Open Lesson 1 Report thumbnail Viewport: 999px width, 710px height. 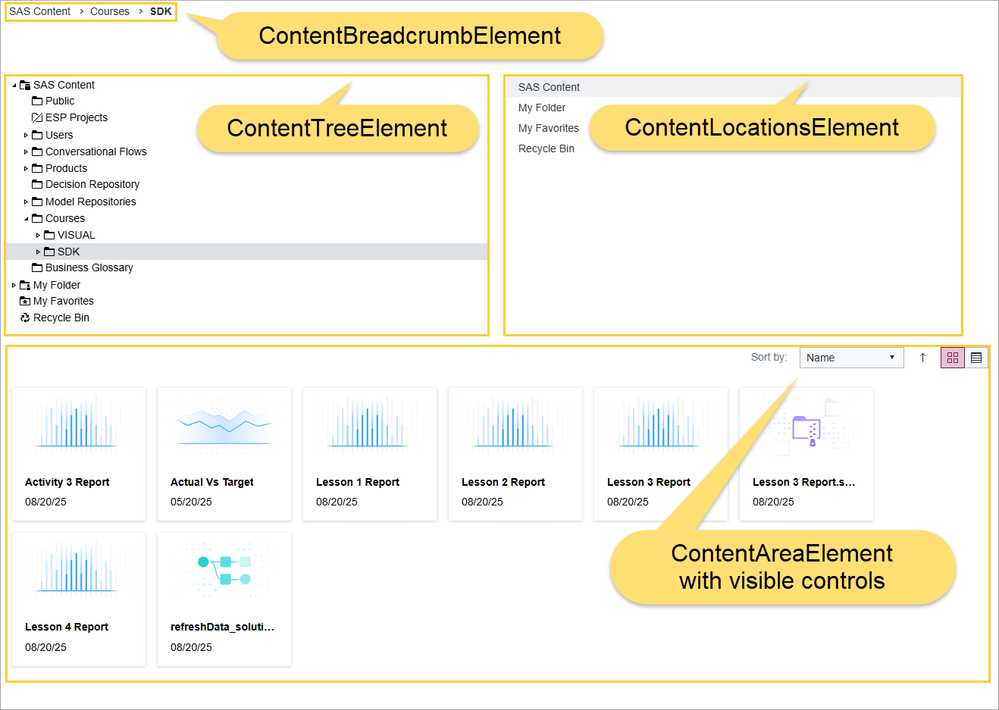[x=370, y=423]
